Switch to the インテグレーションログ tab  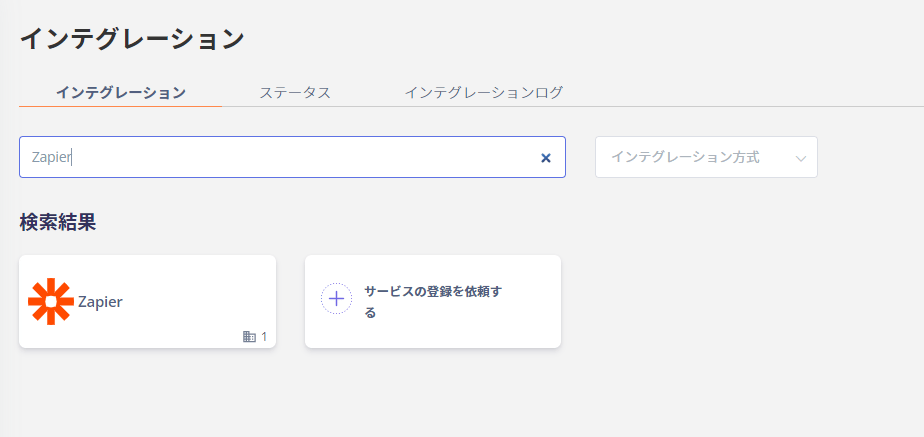(484, 93)
